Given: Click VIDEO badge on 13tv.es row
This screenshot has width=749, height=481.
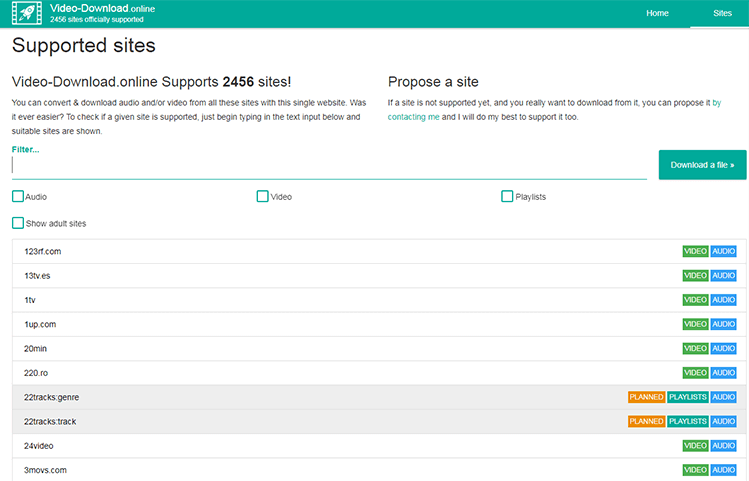Looking at the screenshot, I should (695, 276).
